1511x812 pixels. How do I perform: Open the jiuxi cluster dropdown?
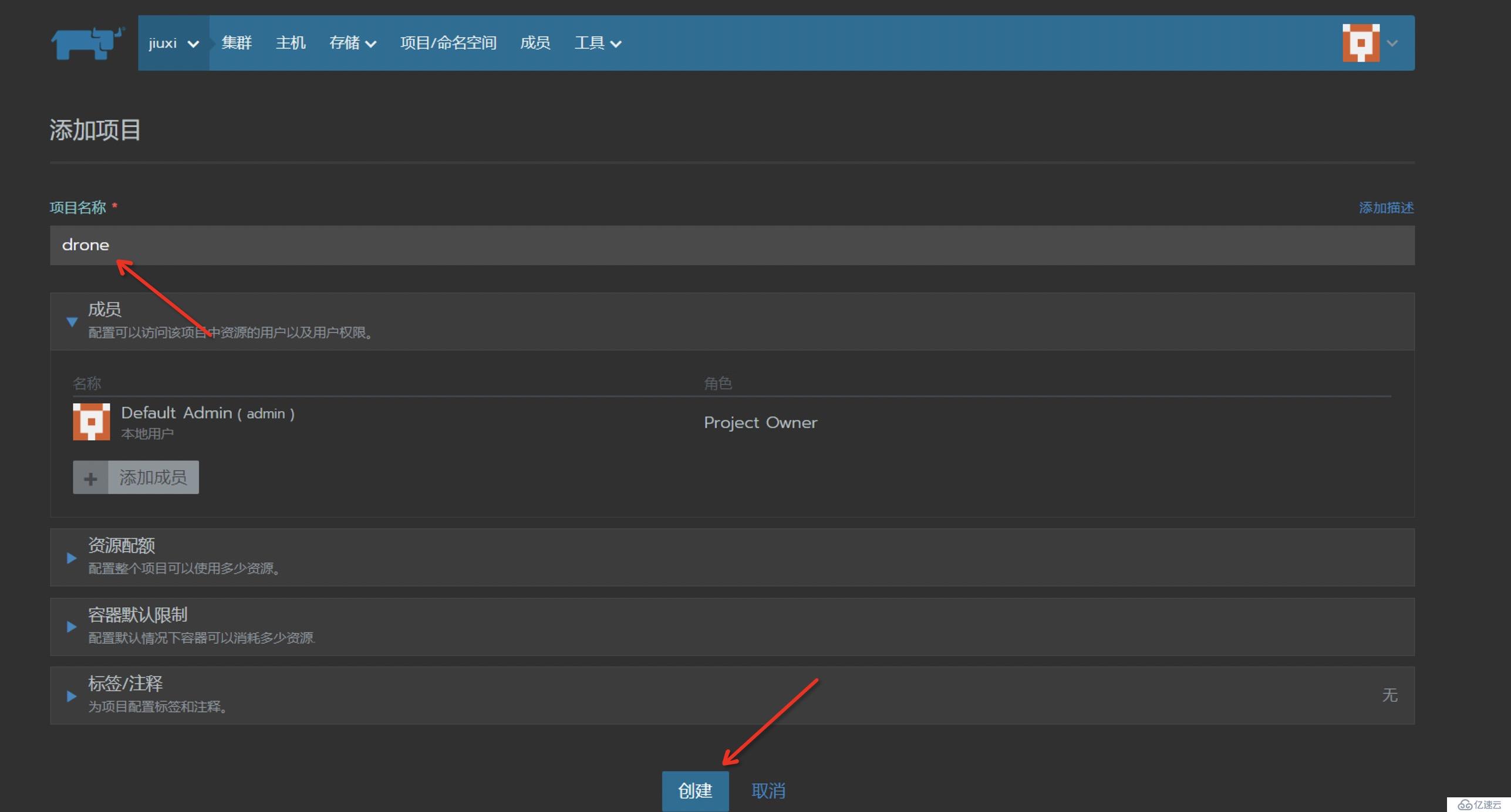(x=174, y=43)
